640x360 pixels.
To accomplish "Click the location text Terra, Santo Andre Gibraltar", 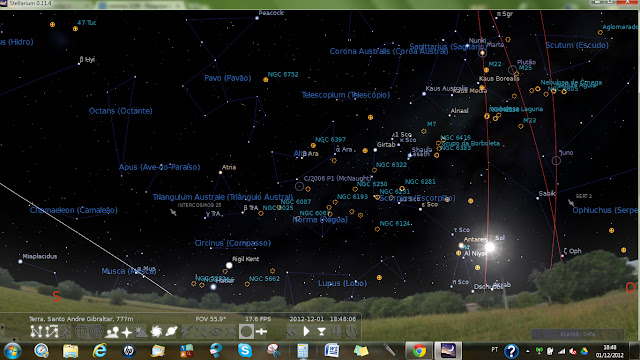I will 81,319.
